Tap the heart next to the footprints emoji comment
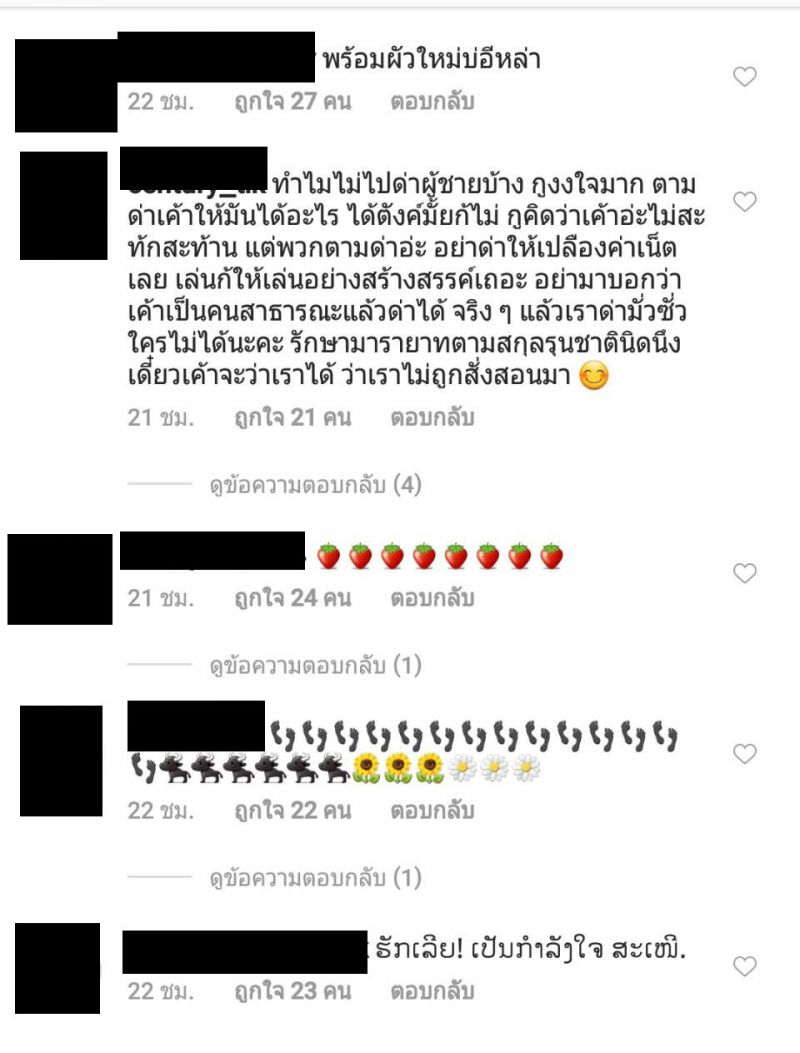 (744, 753)
